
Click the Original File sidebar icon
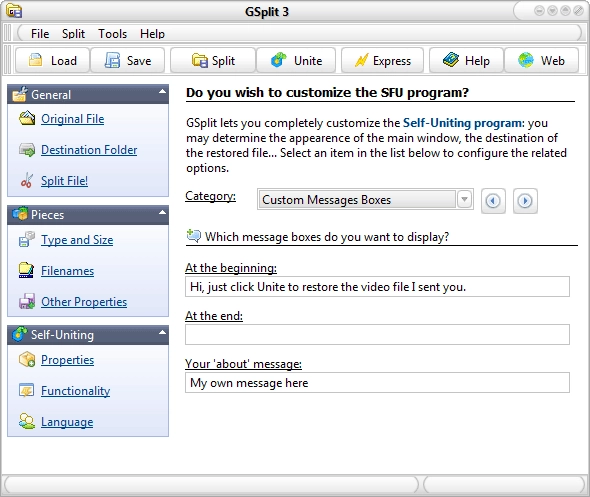point(27,119)
